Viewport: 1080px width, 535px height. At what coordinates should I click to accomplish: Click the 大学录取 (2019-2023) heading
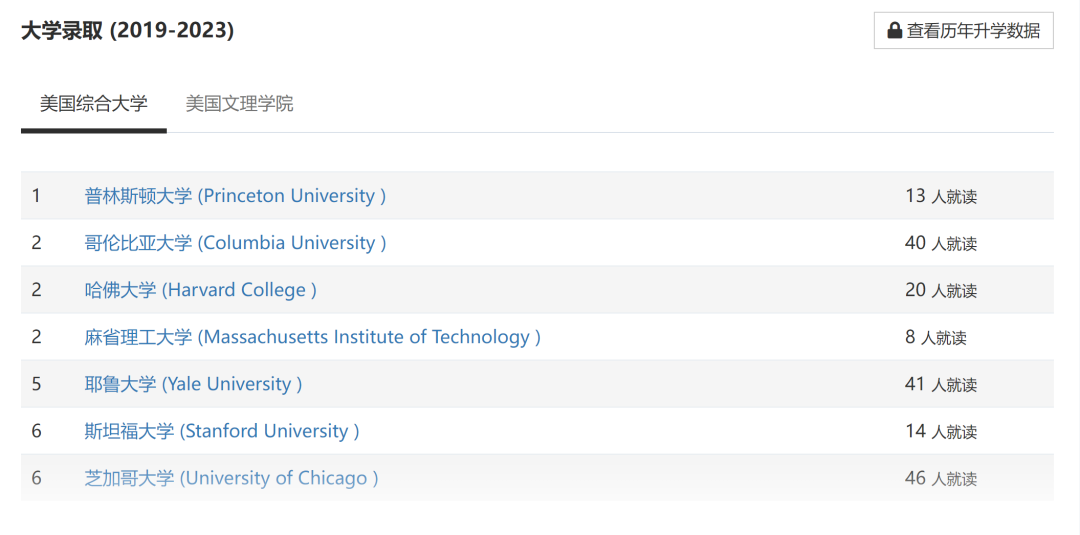[127, 31]
